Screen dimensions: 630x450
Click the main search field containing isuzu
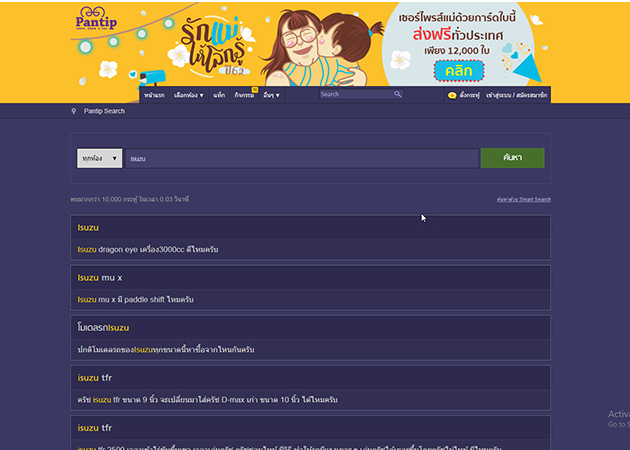[x=300, y=158]
